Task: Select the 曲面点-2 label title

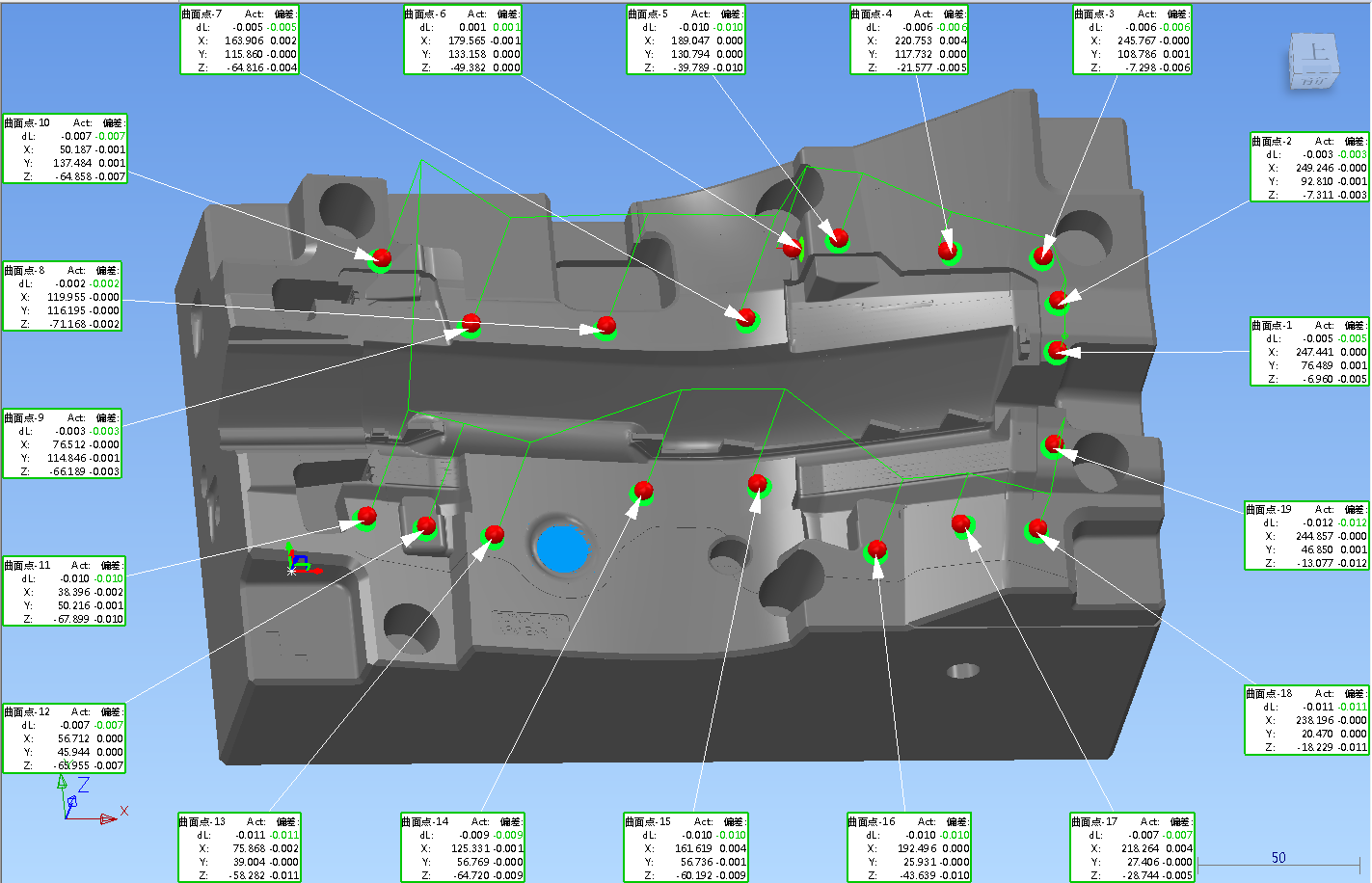Action: point(1272,141)
